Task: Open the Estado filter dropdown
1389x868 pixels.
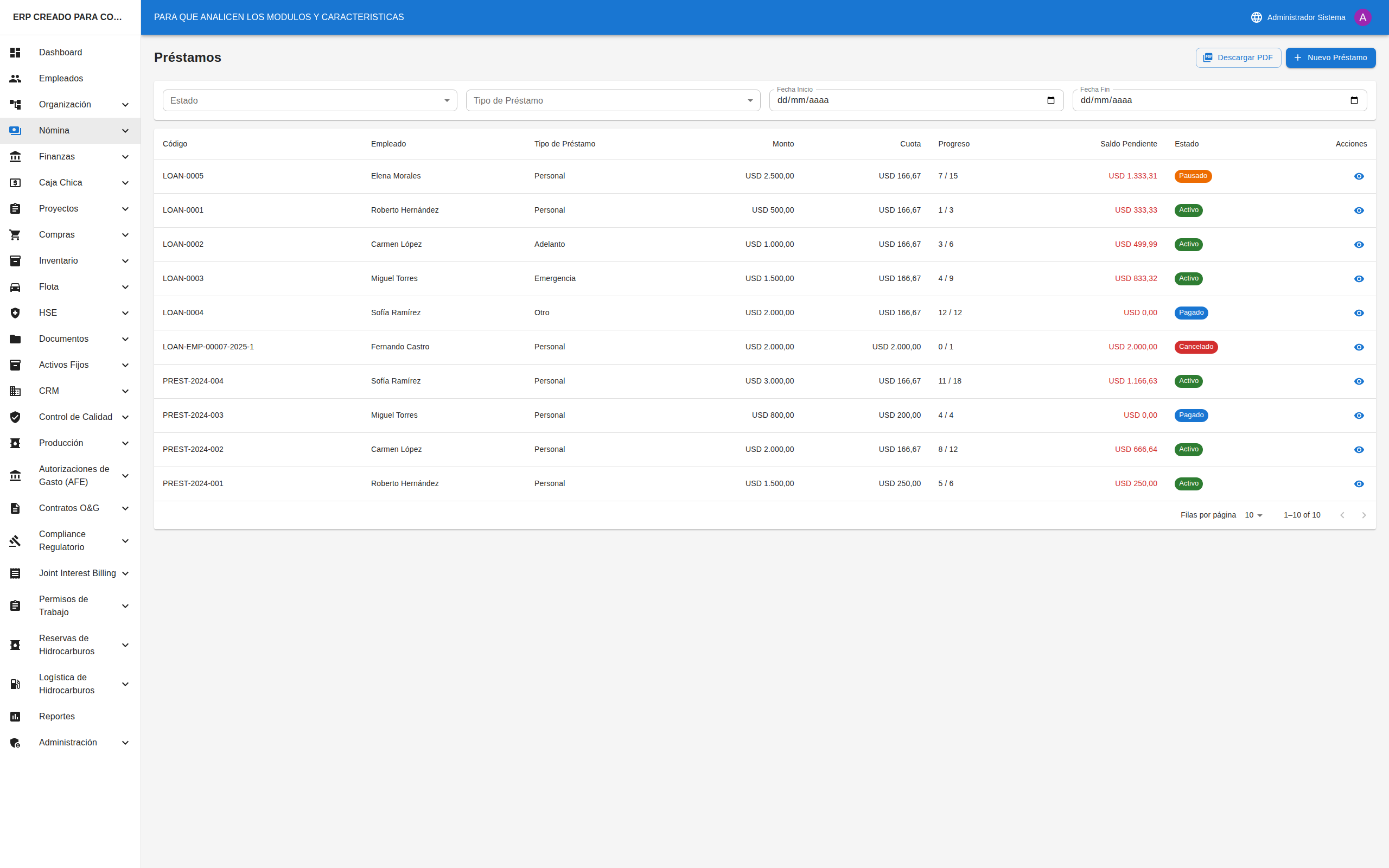Action: (309, 100)
